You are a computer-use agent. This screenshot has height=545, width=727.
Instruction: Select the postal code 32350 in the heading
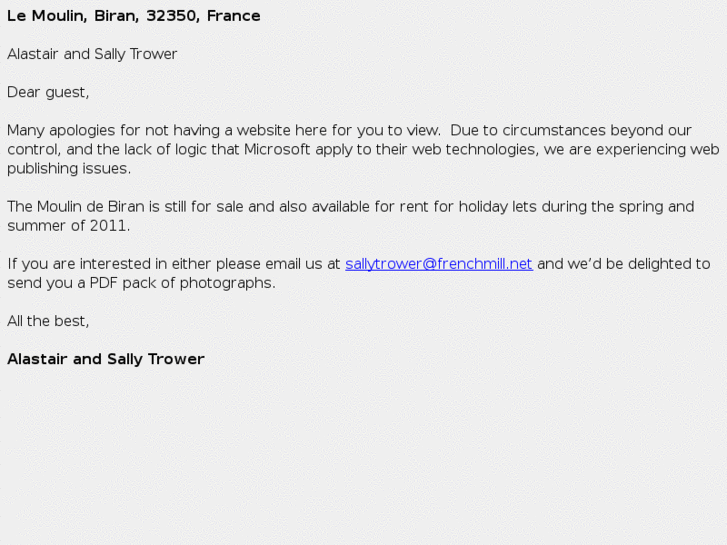tap(170, 16)
